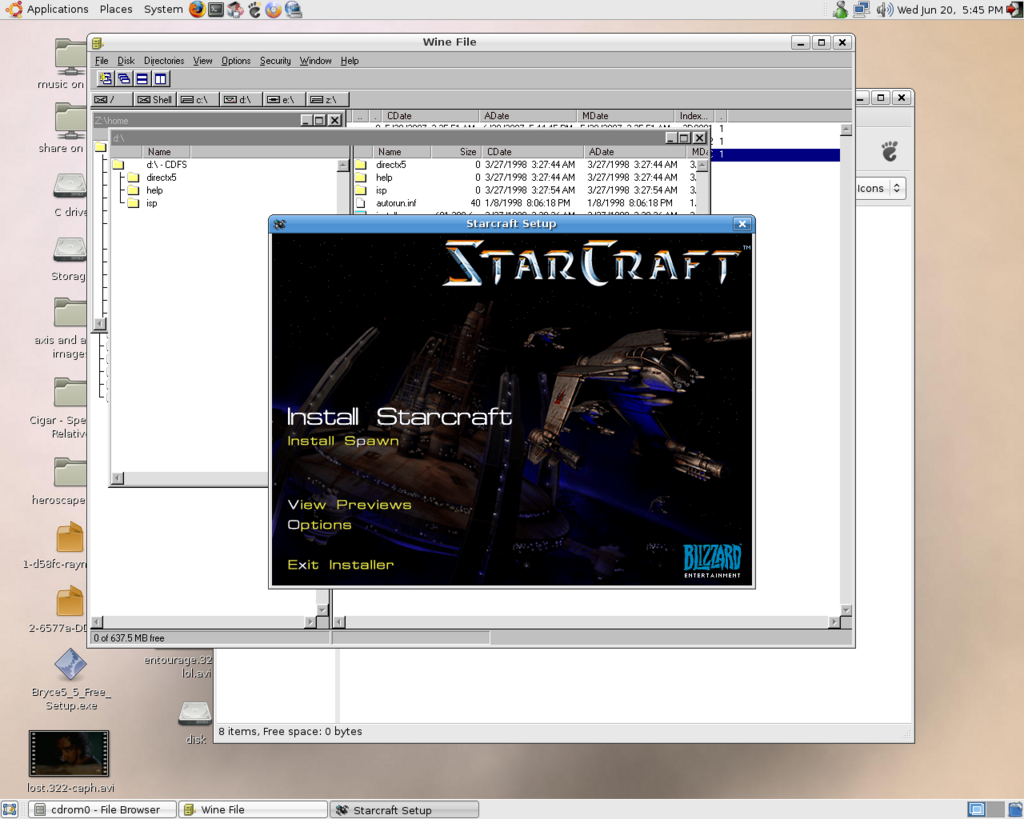Open the Directories menu
This screenshot has height=819, width=1024.
tap(164, 61)
